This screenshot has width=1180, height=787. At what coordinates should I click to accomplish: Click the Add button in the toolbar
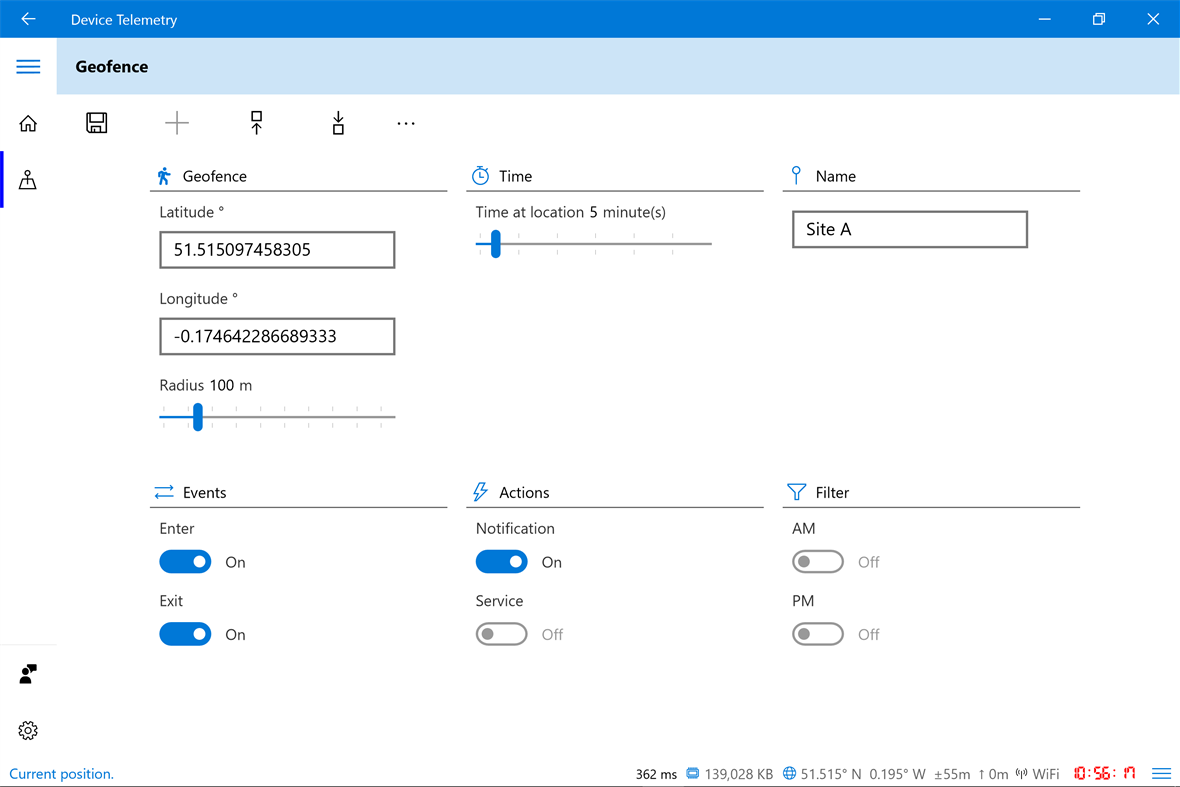[x=176, y=122]
